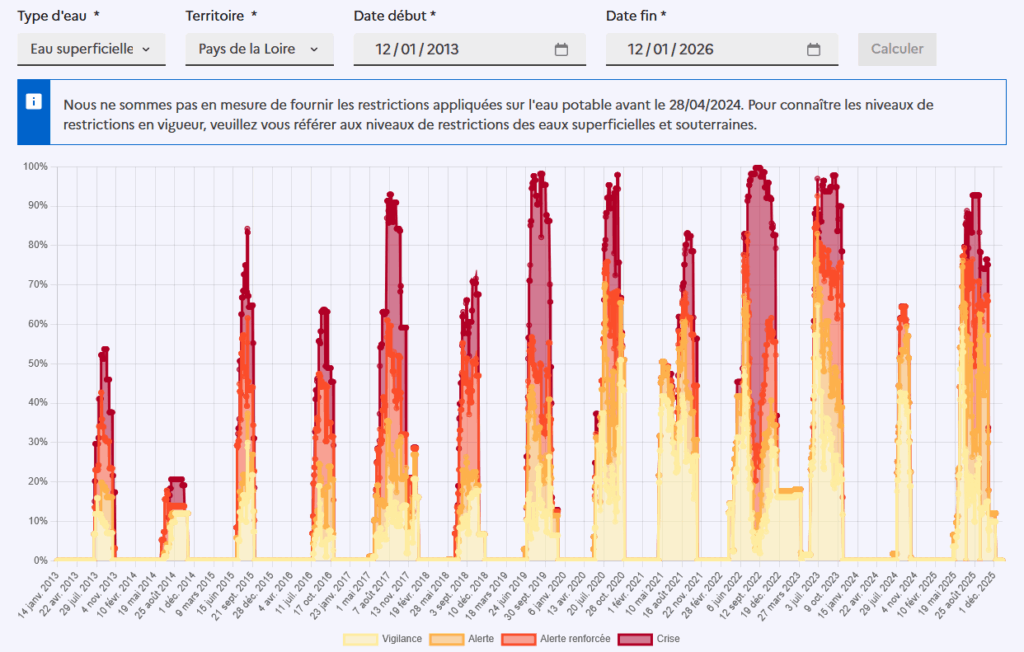Click the 2022 crisis peak near 100%

click(x=758, y=168)
